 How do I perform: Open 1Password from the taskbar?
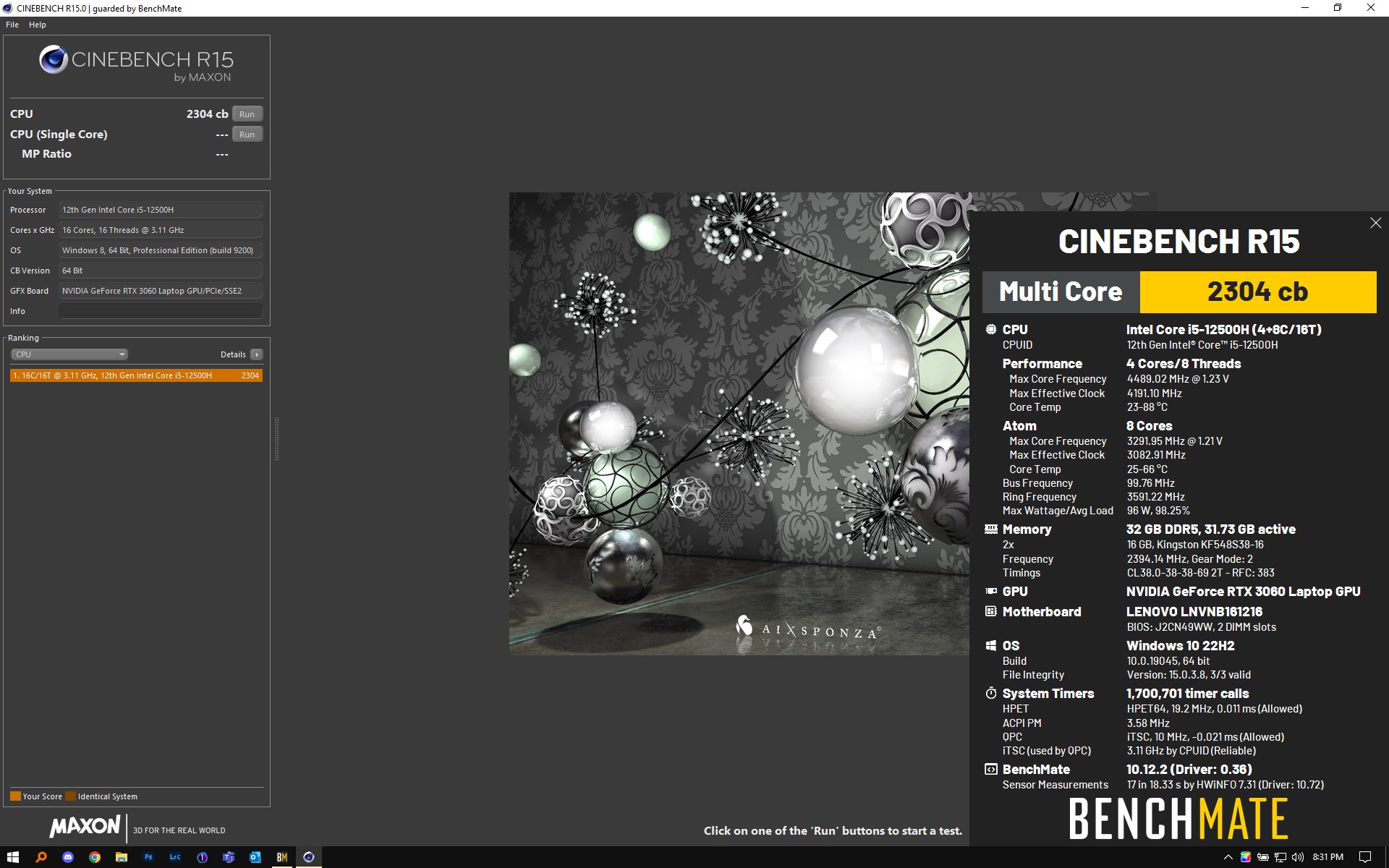[x=202, y=857]
